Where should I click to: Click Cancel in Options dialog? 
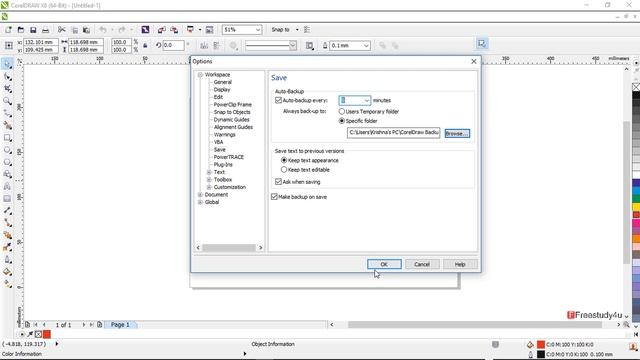422,264
